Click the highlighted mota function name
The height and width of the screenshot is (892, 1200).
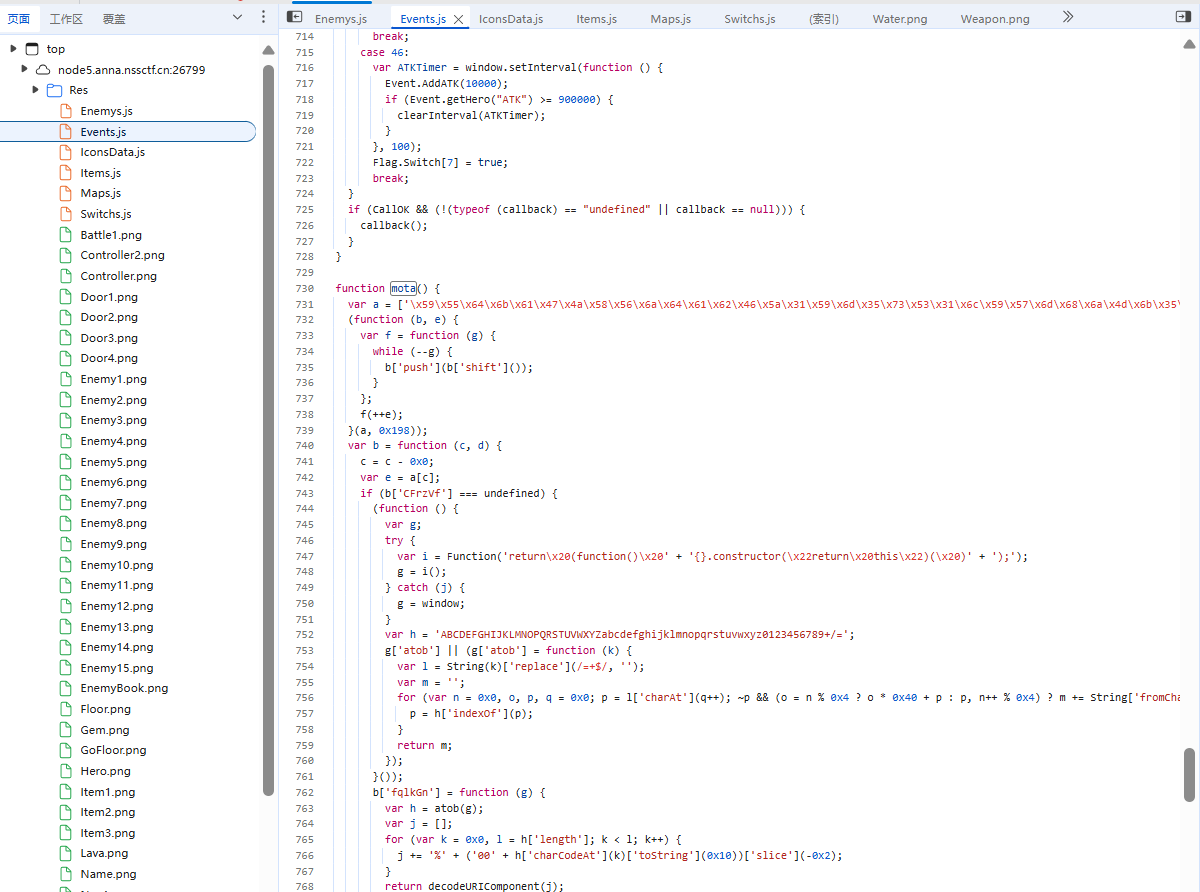point(403,288)
